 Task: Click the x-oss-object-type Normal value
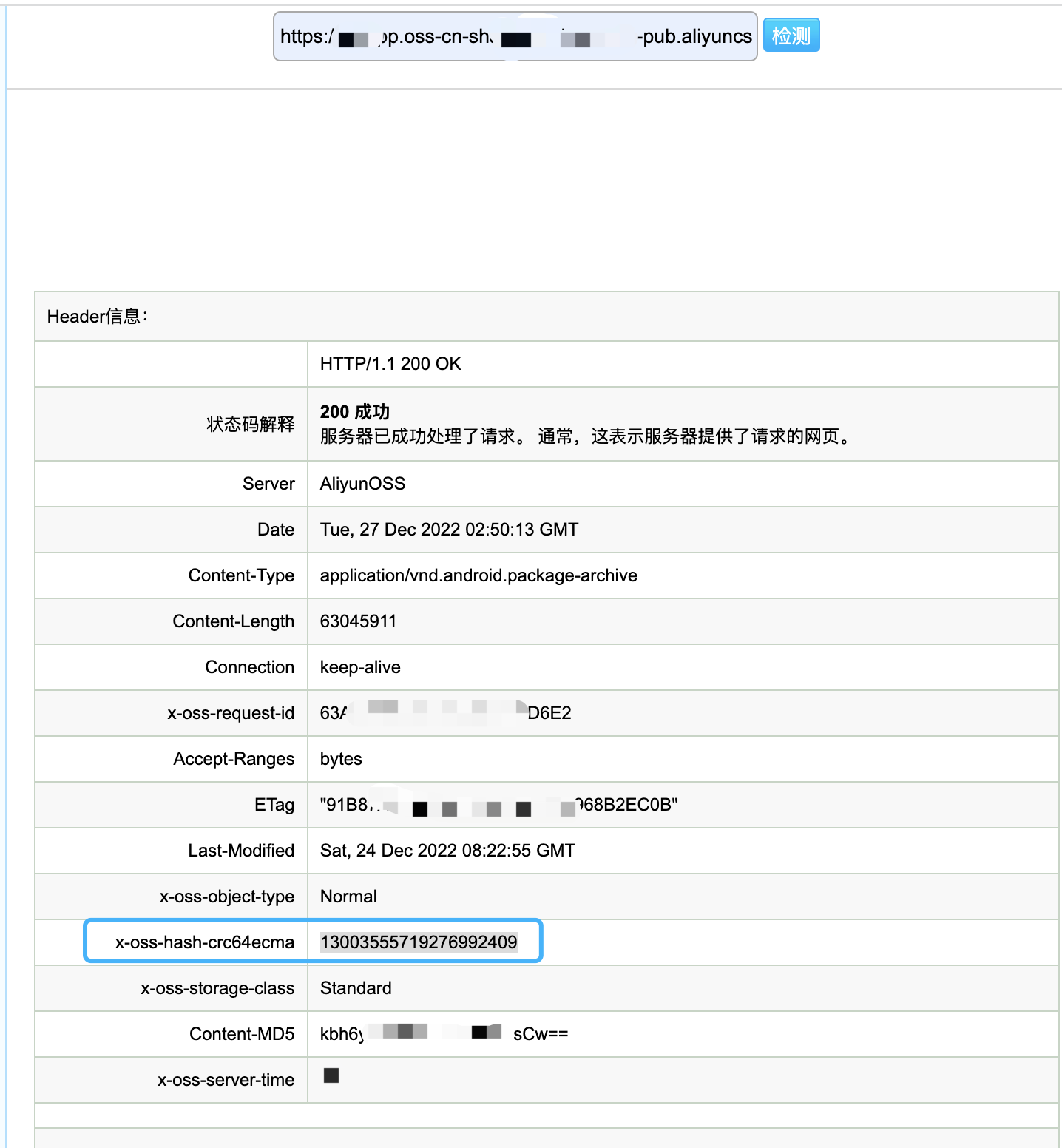pos(348,897)
